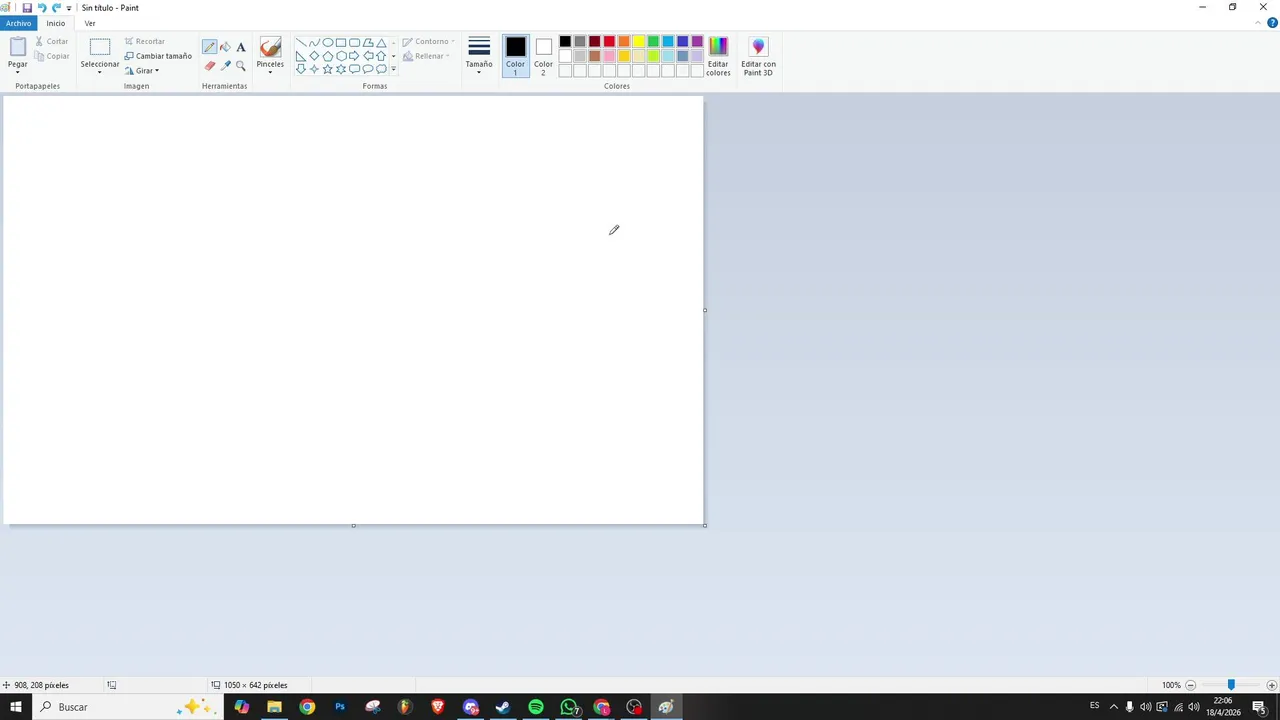Choose the Line shape

[x=301, y=42]
